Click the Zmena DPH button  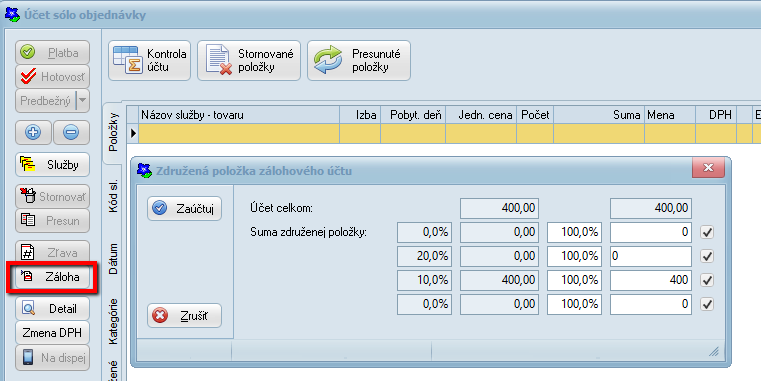coord(52,333)
